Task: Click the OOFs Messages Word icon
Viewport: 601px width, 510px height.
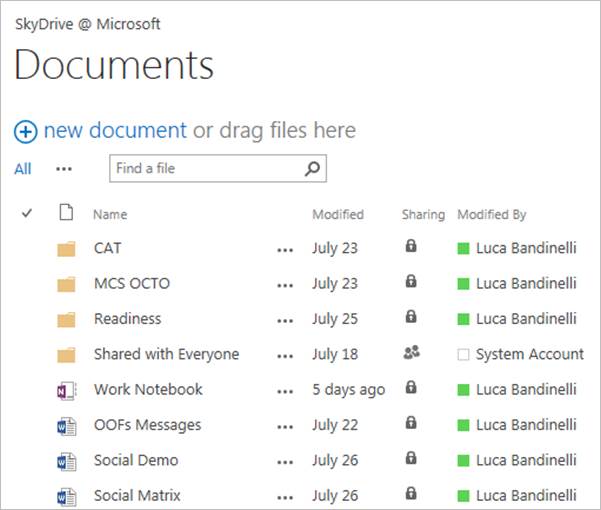Action: (67, 426)
